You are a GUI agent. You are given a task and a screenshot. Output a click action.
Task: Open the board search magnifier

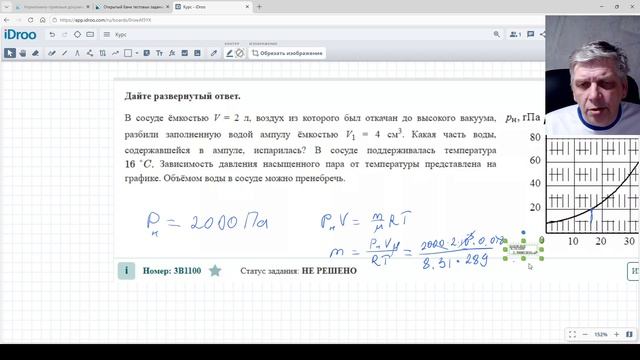click(496, 34)
